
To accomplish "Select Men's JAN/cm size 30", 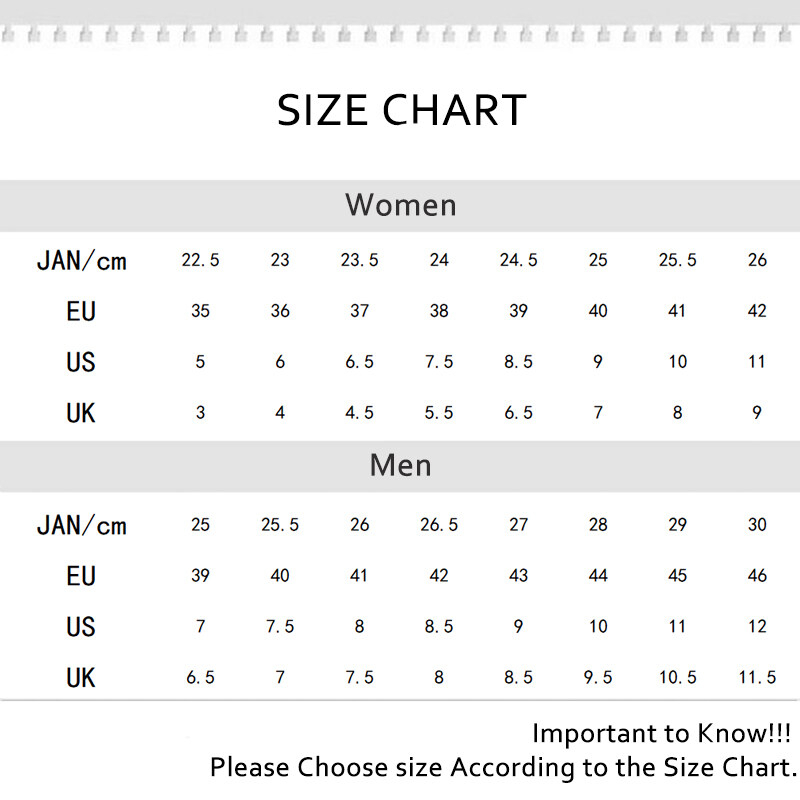I will [757, 525].
